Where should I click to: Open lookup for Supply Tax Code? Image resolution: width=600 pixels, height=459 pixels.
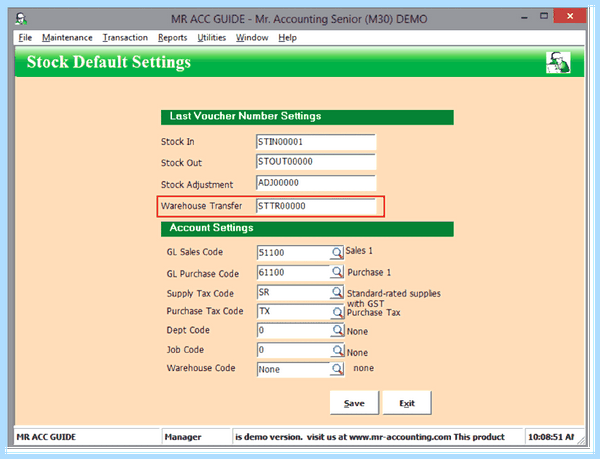337,293
